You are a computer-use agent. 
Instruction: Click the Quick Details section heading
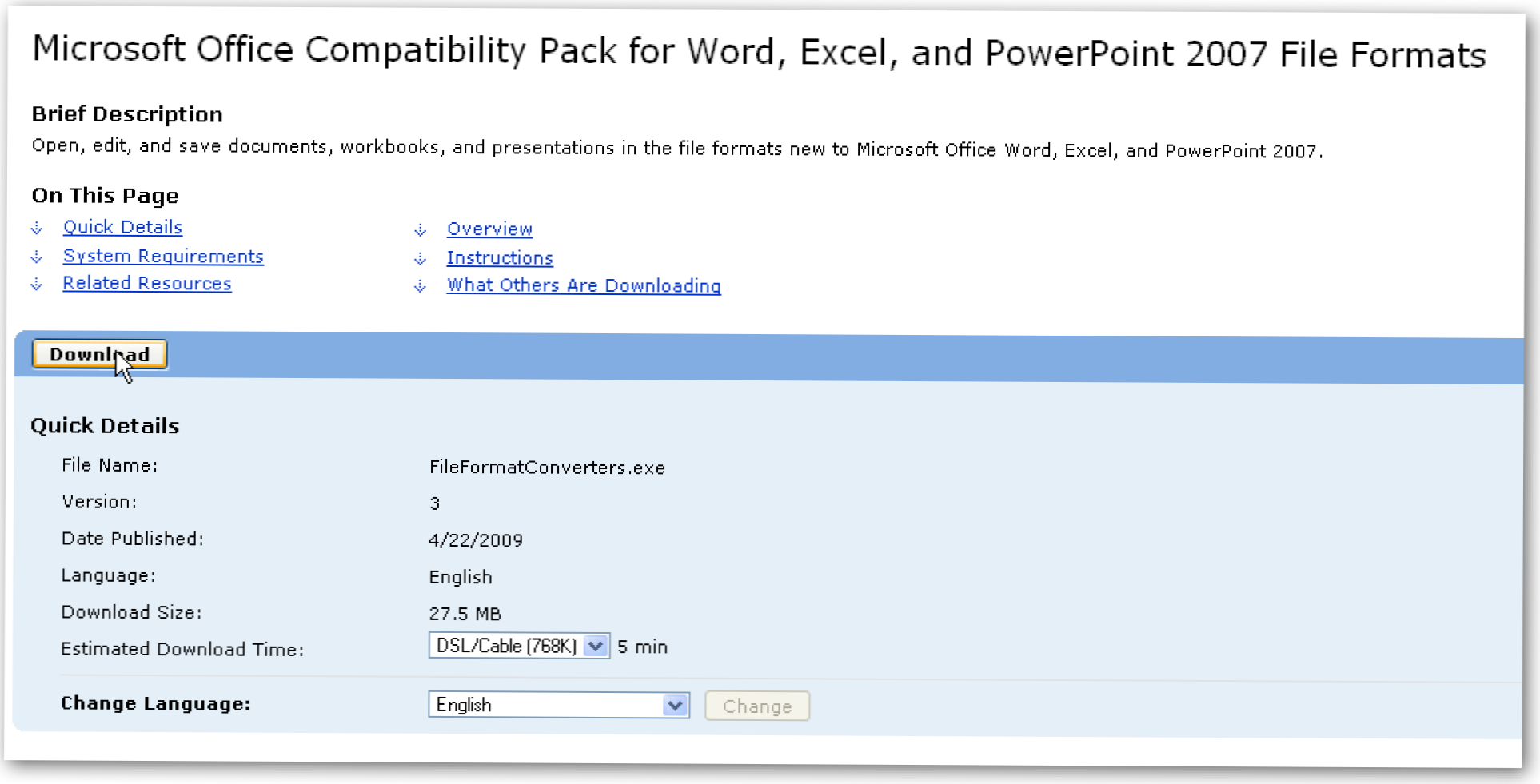(x=105, y=425)
